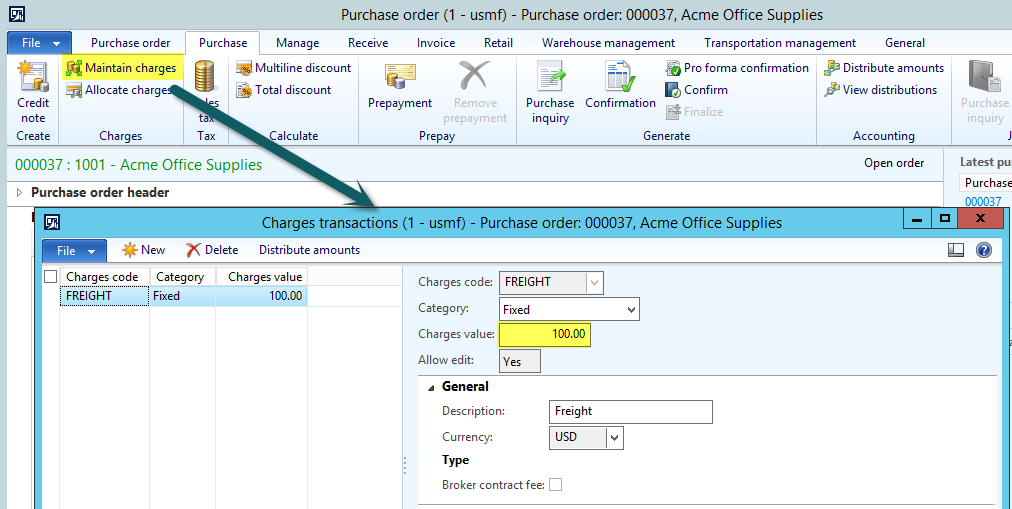Click the New button in Charges transactions
The width and height of the screenshot is (1012, 509).
point(143,250)
